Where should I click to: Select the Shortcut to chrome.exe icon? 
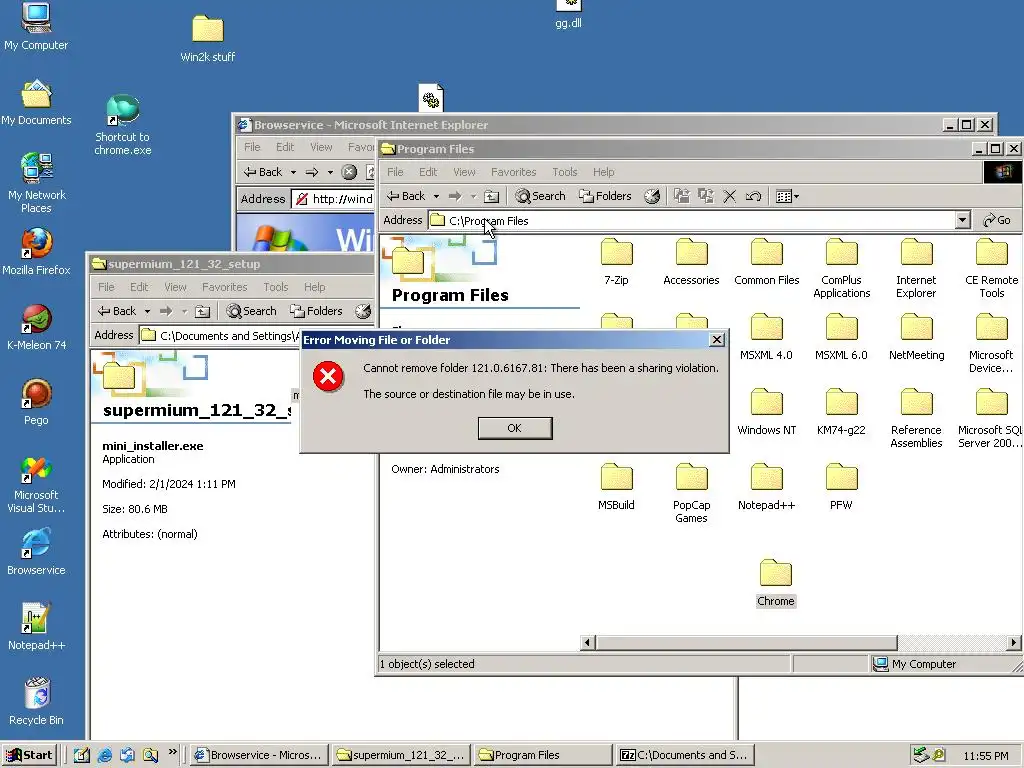click(x=122, y=124)
